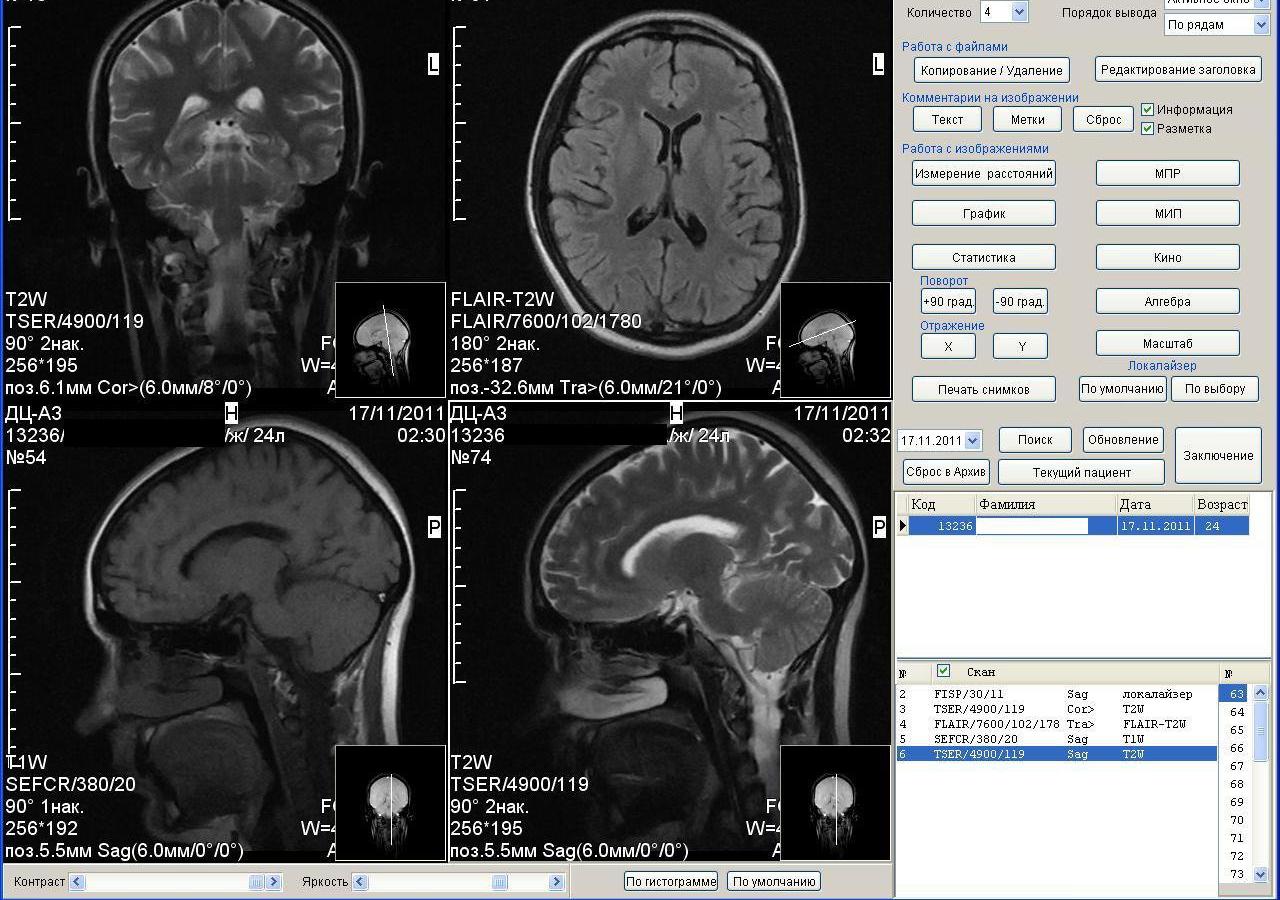
Task: Select slice number 63
Action: 1236,694
